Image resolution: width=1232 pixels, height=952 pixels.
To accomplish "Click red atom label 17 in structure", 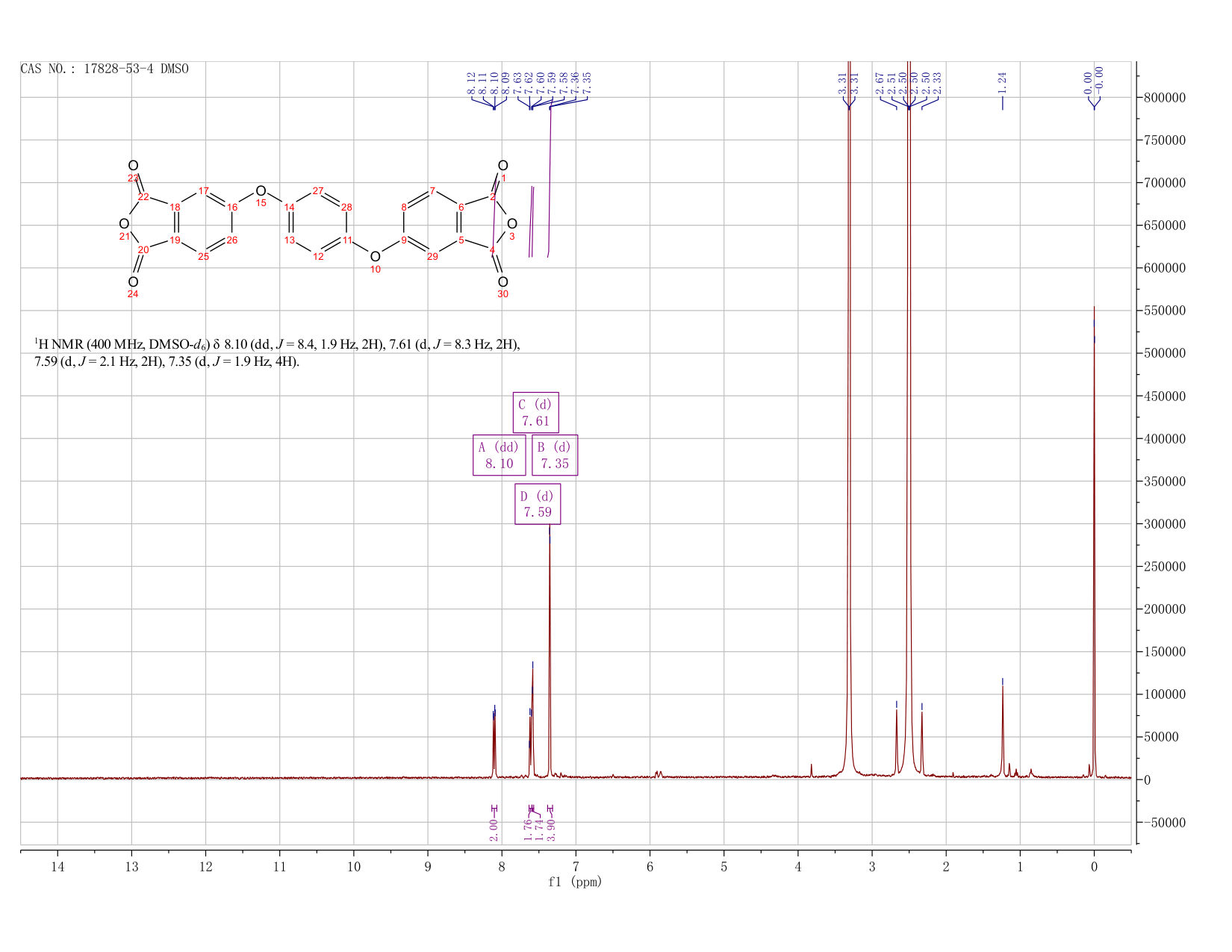I will pyautogui.click(x=203, y=191).
